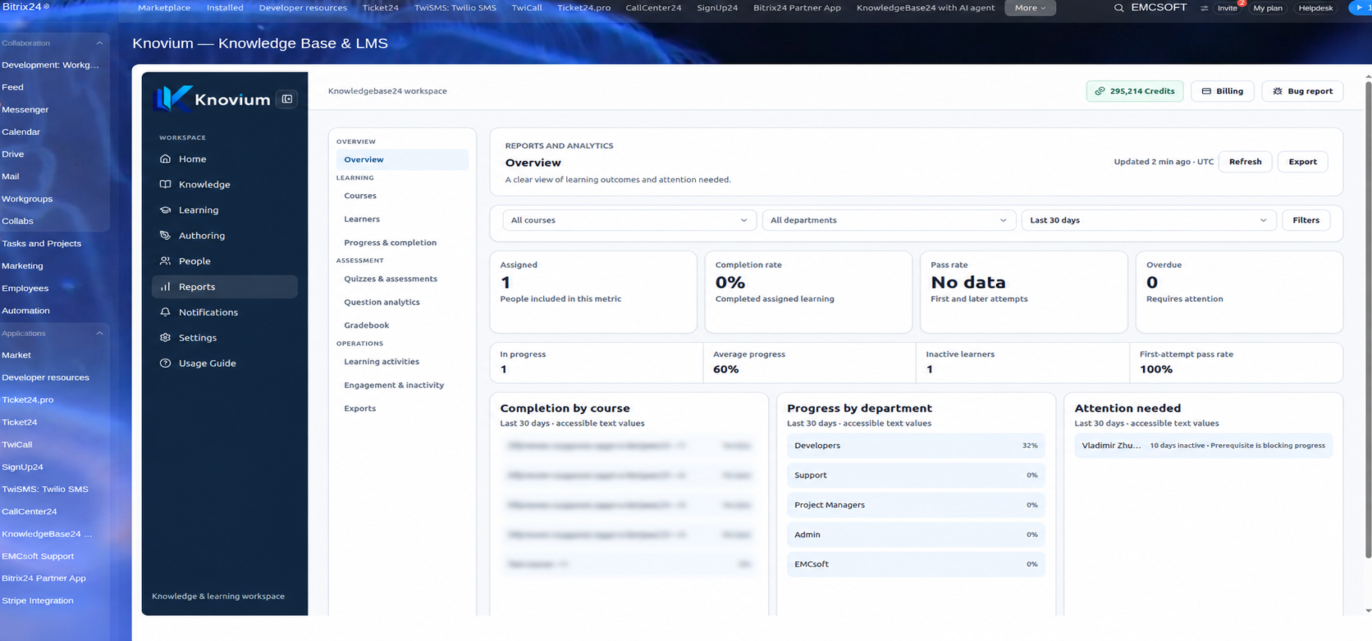Open Stripe Integration in sidebar
The height and width of the screenshot is (641, 1372).
point(38,601)
